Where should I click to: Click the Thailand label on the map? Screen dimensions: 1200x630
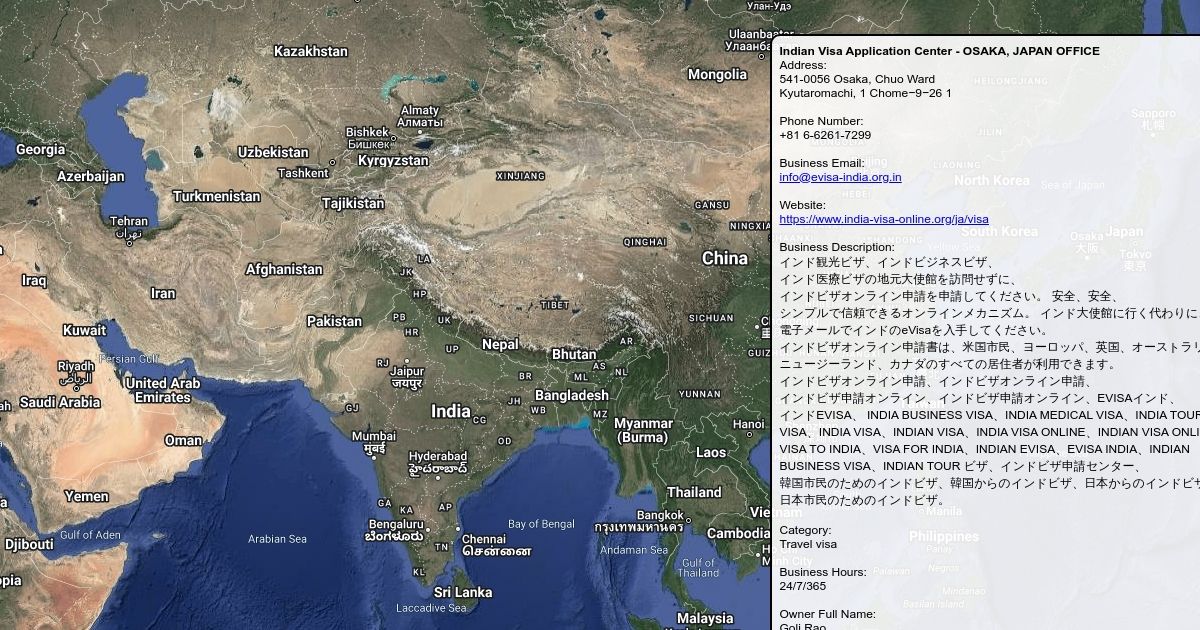tap(694, 492)
